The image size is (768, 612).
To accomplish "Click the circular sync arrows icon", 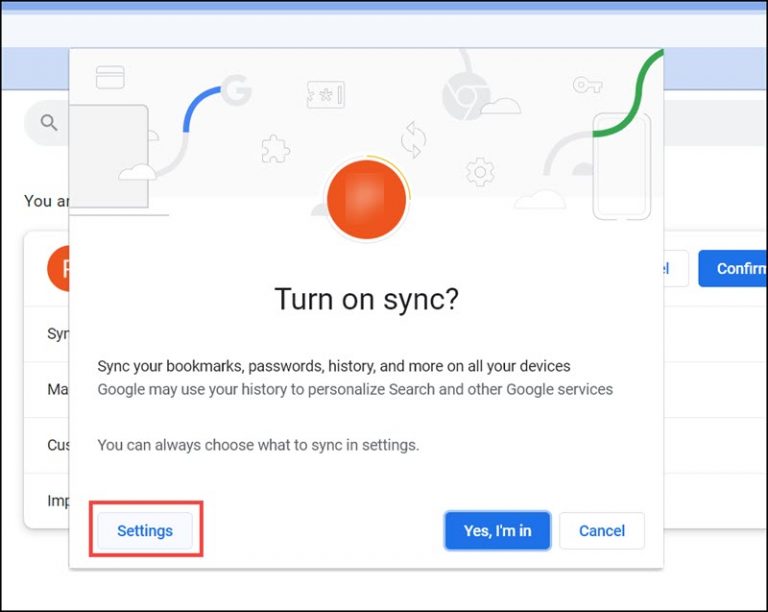I will [x=413, y=138].
